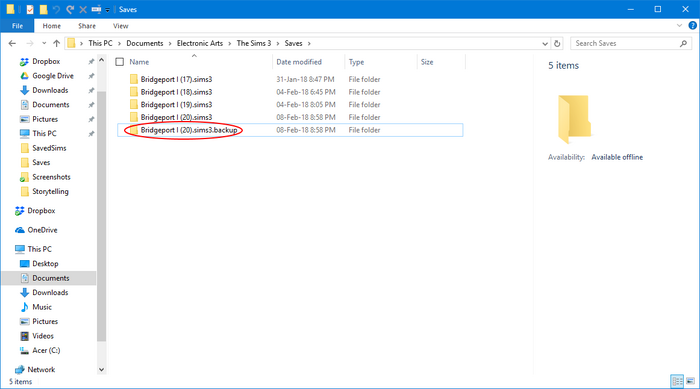Viewport: 700px width, 389px height.
Task: Click the navigation pane scrollbar down arrow
Action: tap(101, 369)
